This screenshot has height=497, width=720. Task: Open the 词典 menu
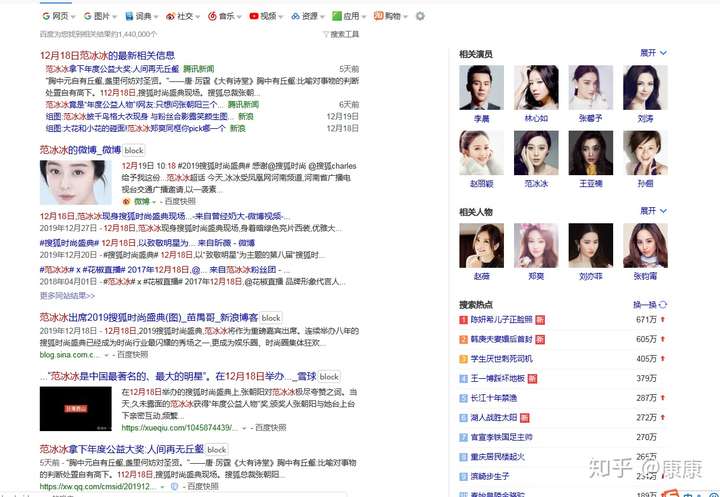click(142, 16)
